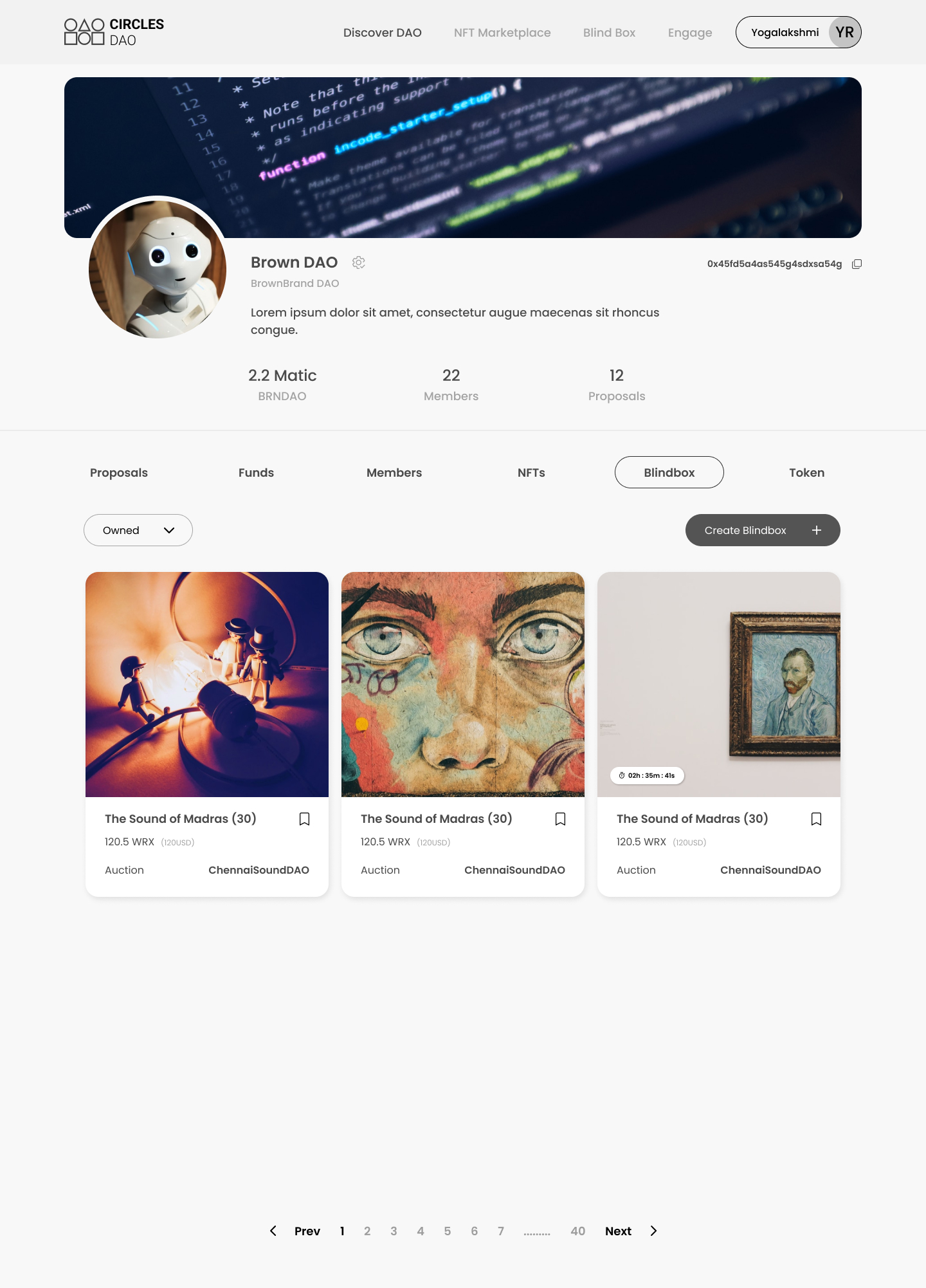Bookmark the first Sound of Madras card
Viewport: 926px width, 1288px height.
(x=305, y=819)
